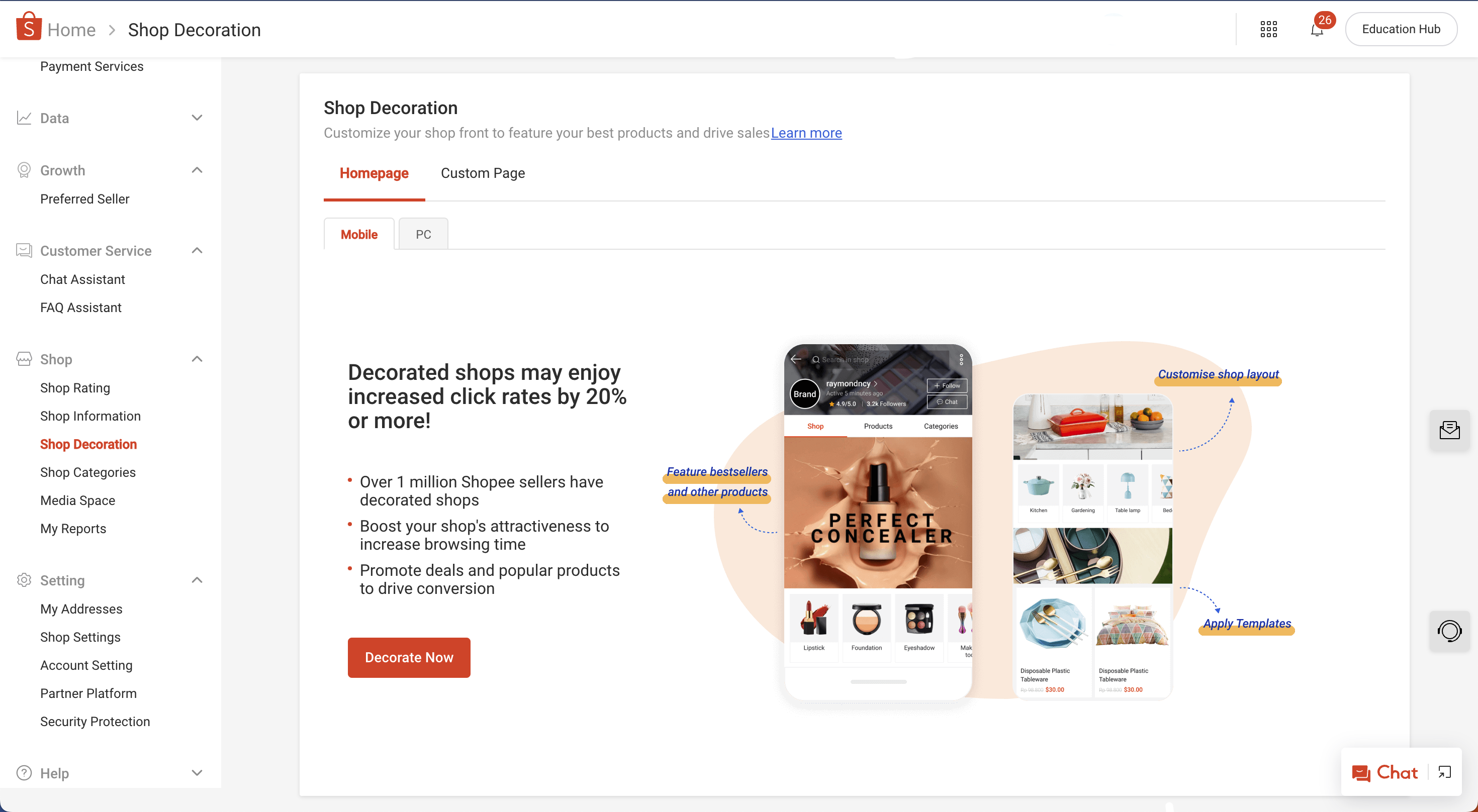Collapse the Growth section
The height and width of the screenshot is (812, 1478).
coord(197,170)
